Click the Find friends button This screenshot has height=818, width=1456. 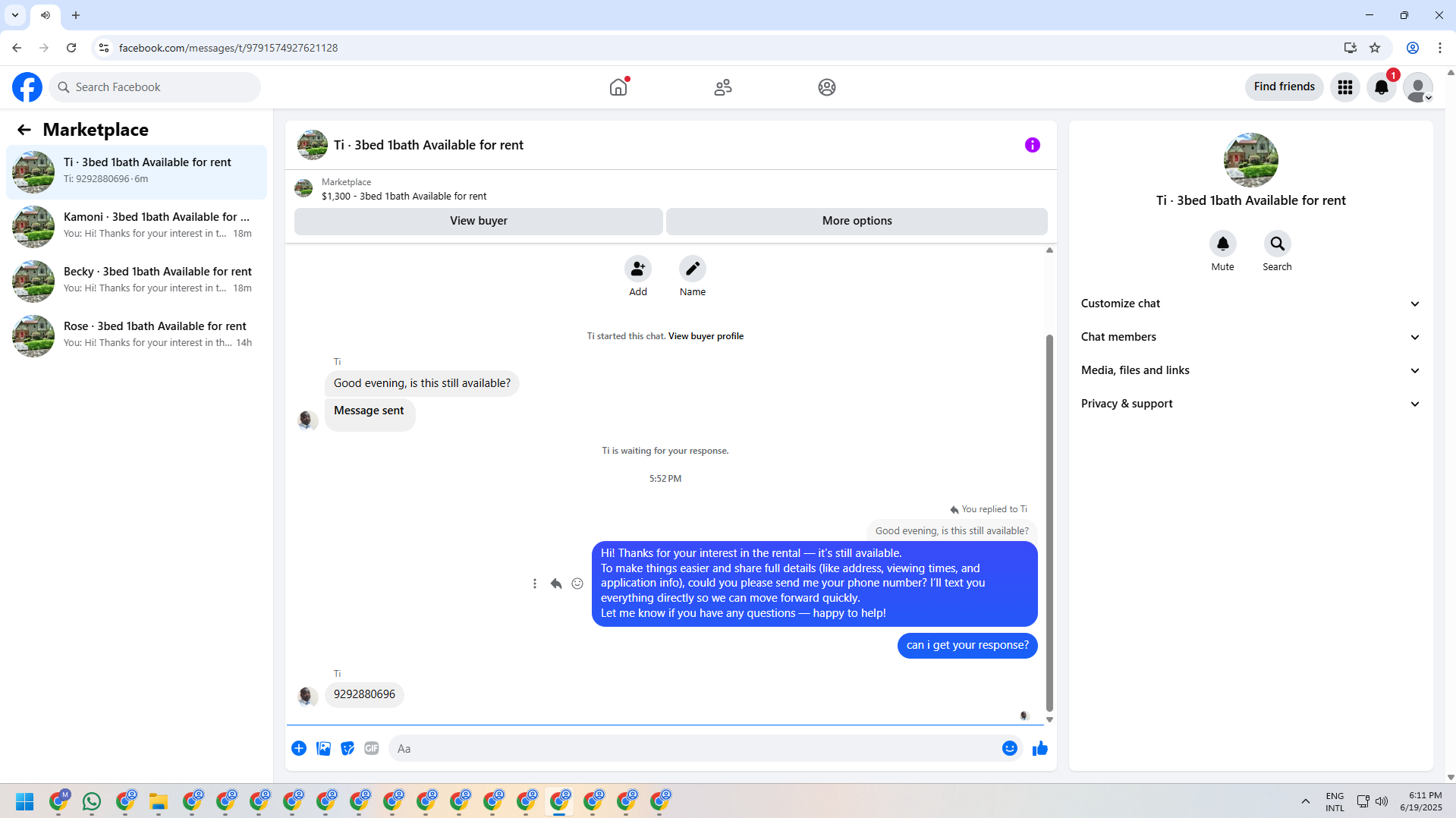pos(1285,87)
